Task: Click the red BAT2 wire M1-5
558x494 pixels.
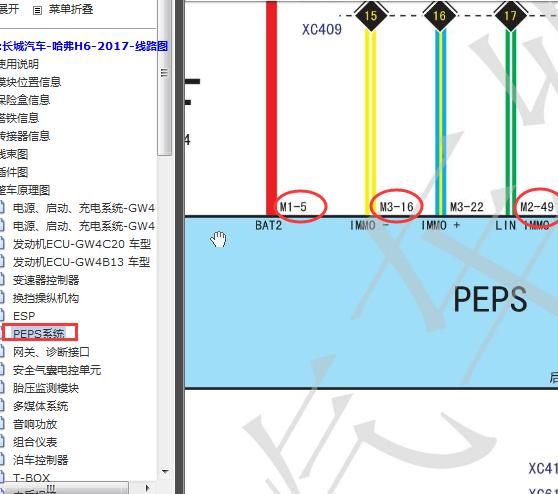Action: (272, 109)
